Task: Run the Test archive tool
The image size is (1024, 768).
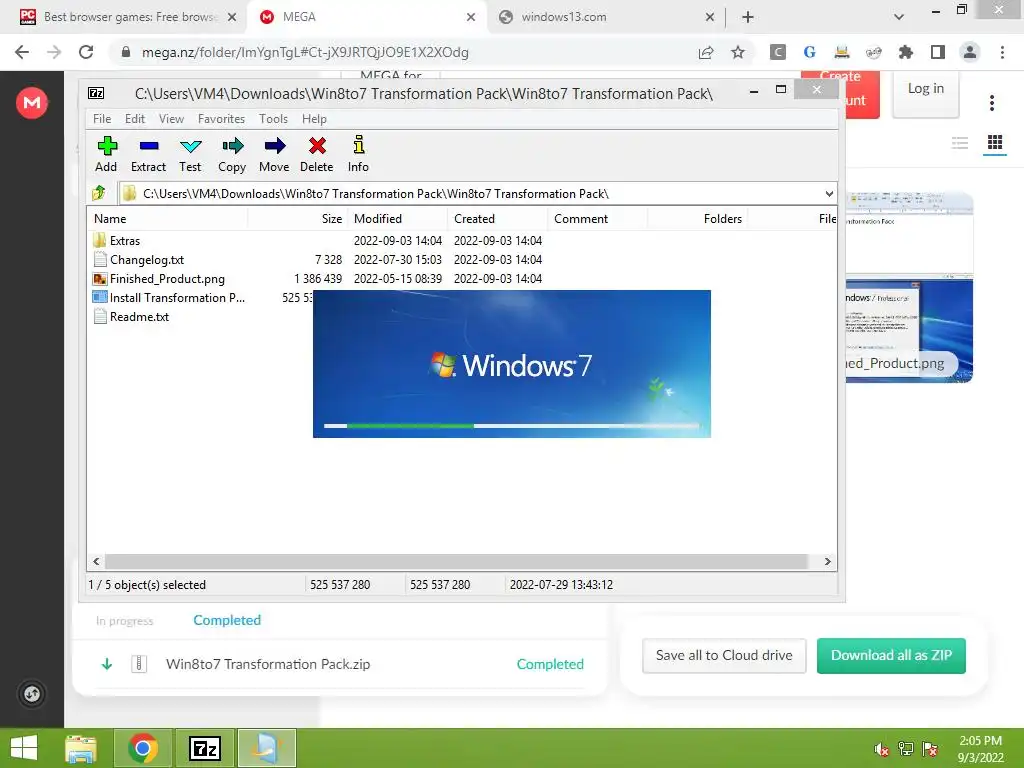Action: [x=190, y=155]
